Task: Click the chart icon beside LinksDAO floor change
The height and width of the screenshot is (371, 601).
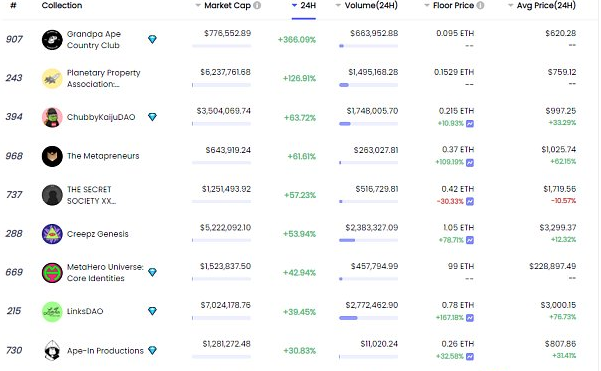Action: 470,318
